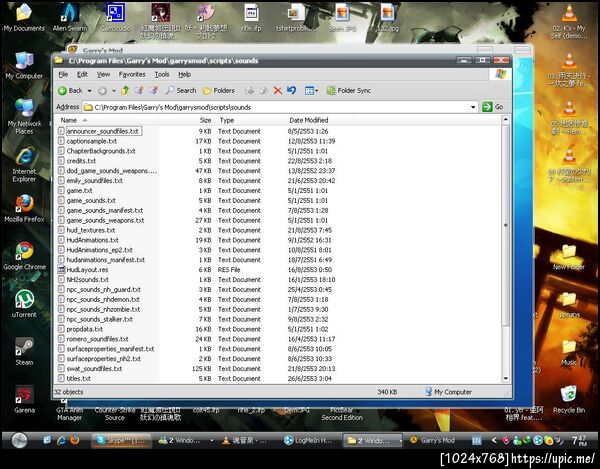
Task: Launch Firefox from quick launch bar
Action: tap(75, 440)
